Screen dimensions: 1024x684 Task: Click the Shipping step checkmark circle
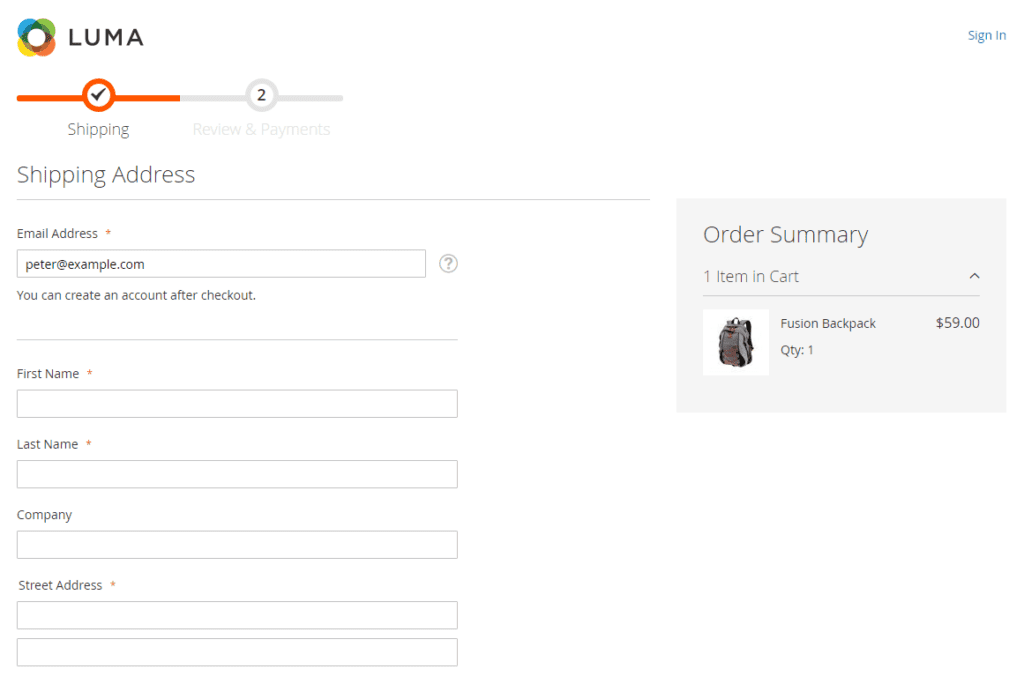tap(98, 96)
